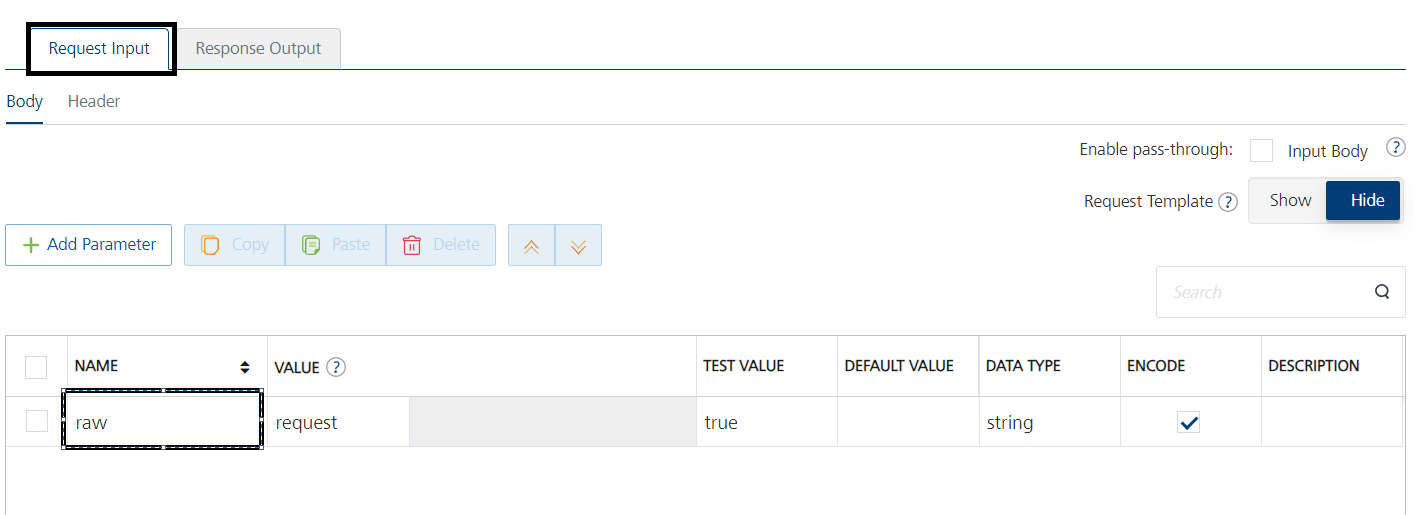Enable the Input Body pass-through checkbox
This screenshot has height=515, width=1413.
tap(1262, 150)
